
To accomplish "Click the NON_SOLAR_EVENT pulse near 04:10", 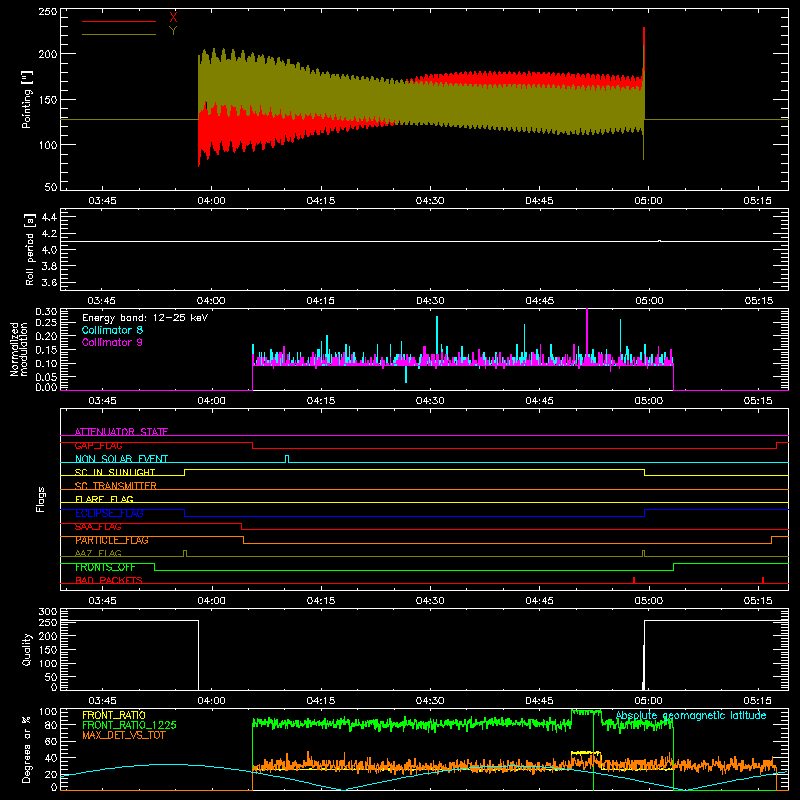I will coord(287,459).
